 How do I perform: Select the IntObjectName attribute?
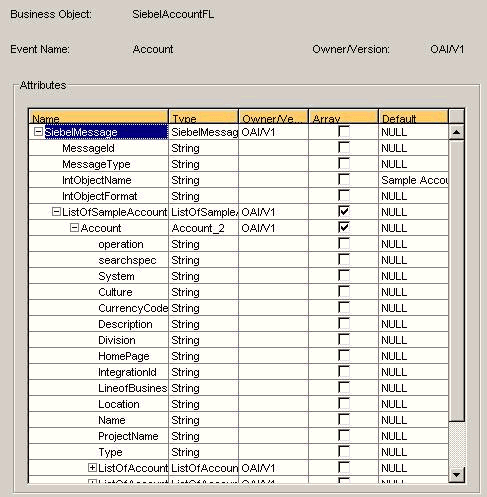(x=97, y=180)
